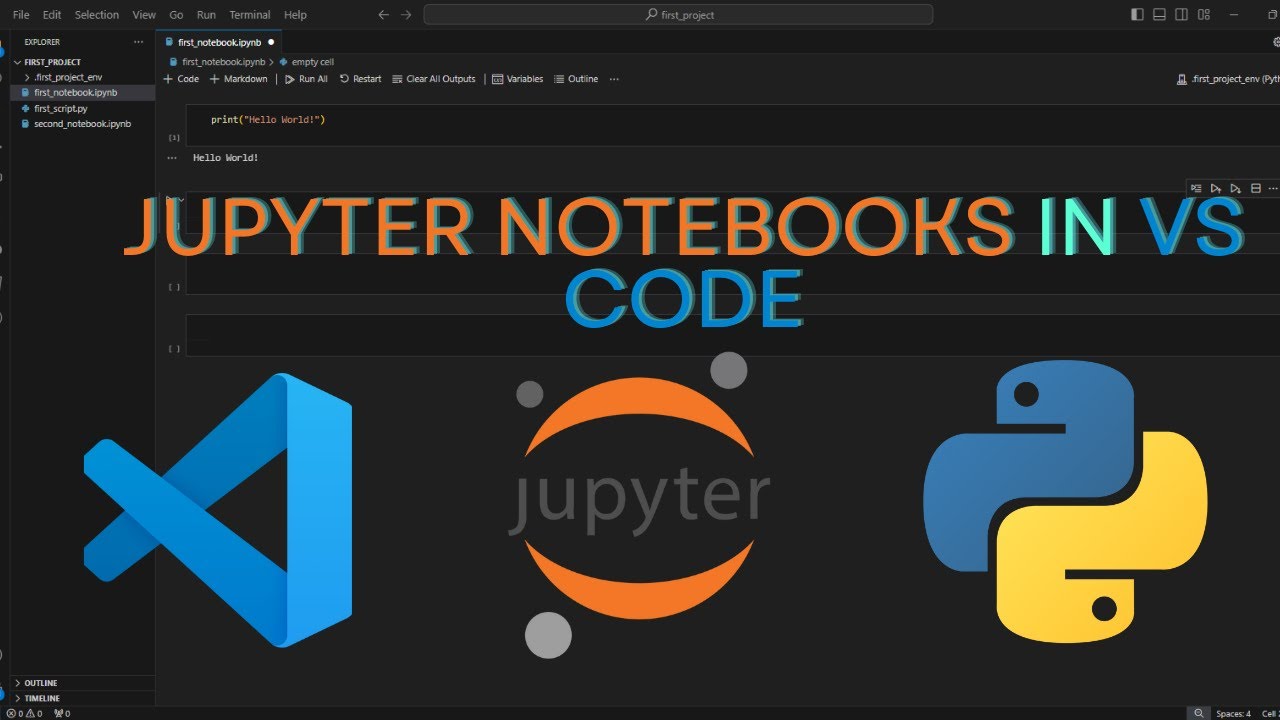Image resolution: width=1280 pixels, height=720 pixels.
Task: Open notebook toolbar more actions ellipsis
Action: point(614,79)
